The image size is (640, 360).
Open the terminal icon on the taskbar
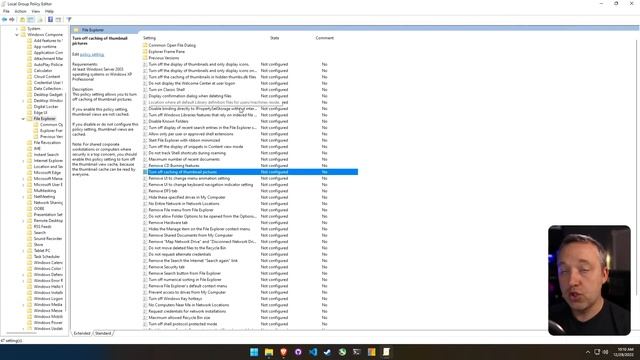coord(357,352)
